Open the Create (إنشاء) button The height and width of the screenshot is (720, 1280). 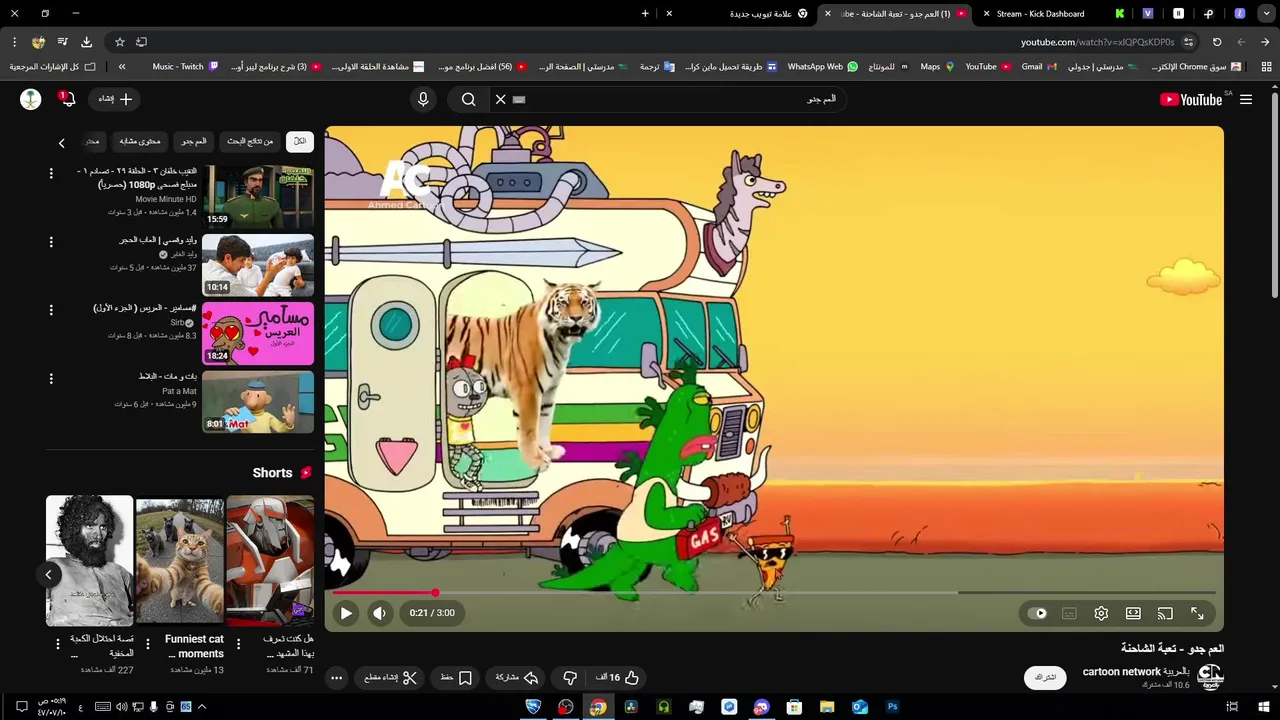[115, 99]
